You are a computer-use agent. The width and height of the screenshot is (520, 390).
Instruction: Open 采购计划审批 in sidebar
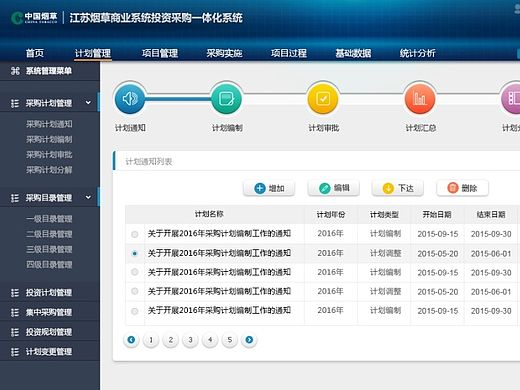(x=49, y=155)
